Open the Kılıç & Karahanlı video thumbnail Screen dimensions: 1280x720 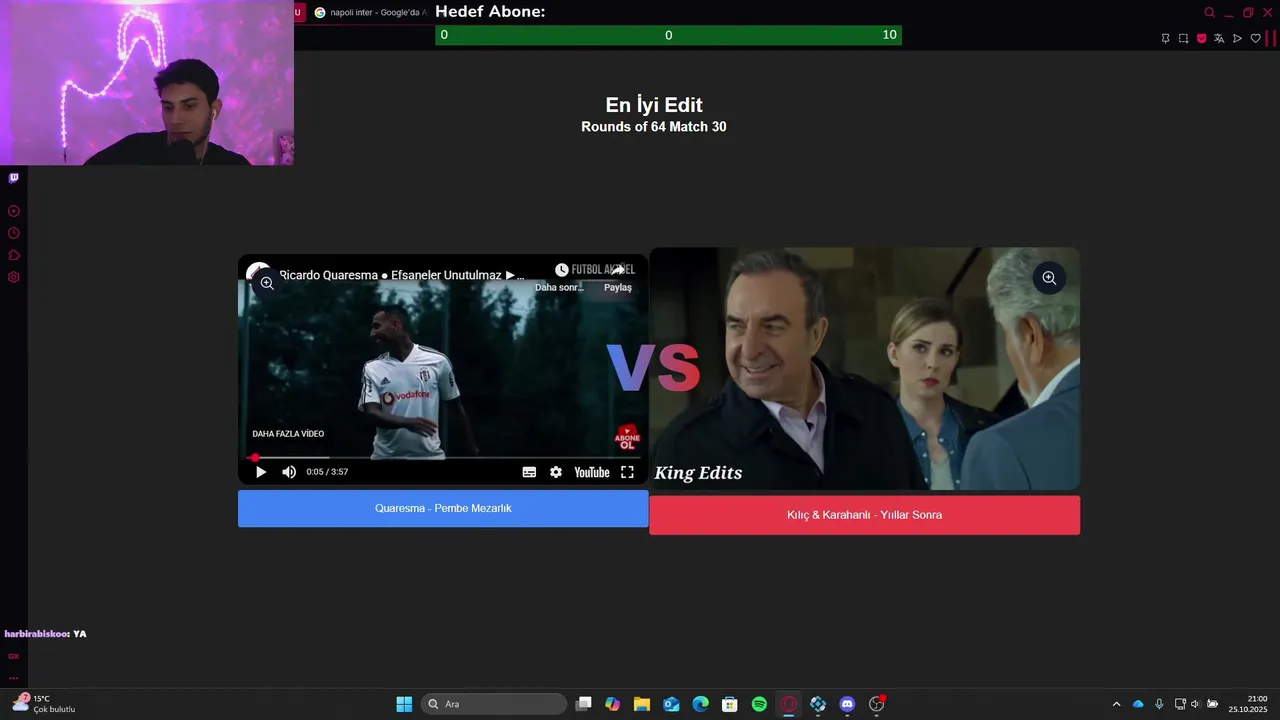coord(864,369)
